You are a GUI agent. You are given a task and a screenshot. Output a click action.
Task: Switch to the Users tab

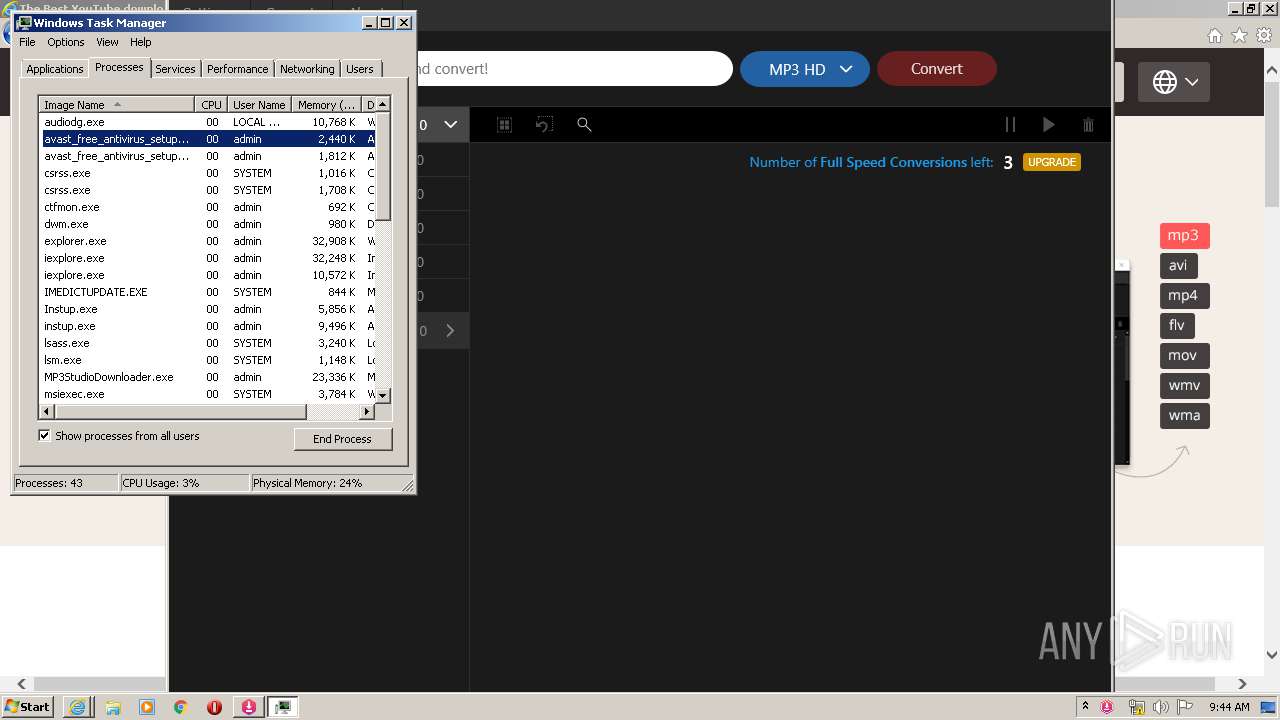(360, 69)
